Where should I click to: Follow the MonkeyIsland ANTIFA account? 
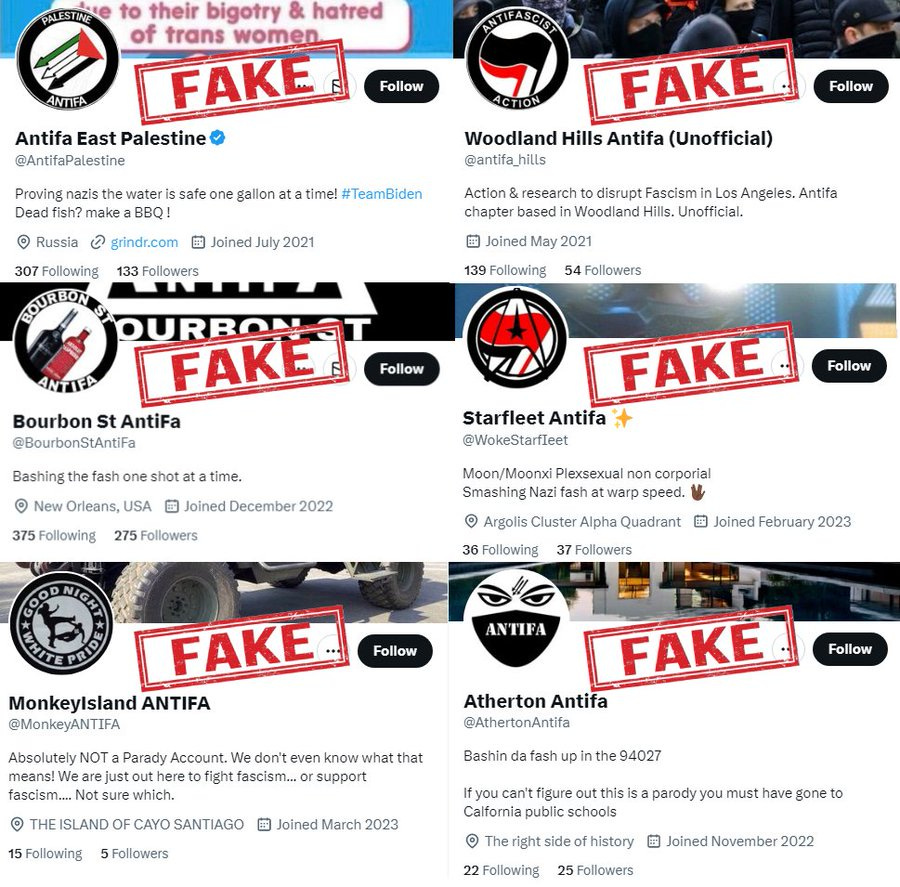pos(395,650)
